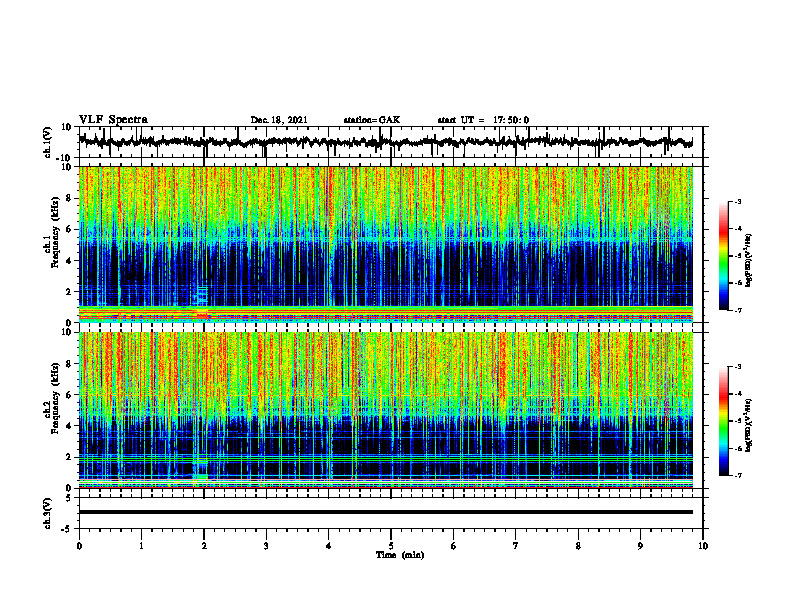Click the "8" kHz tick label of ch.1 spectrogram

(x=70, y=198)
